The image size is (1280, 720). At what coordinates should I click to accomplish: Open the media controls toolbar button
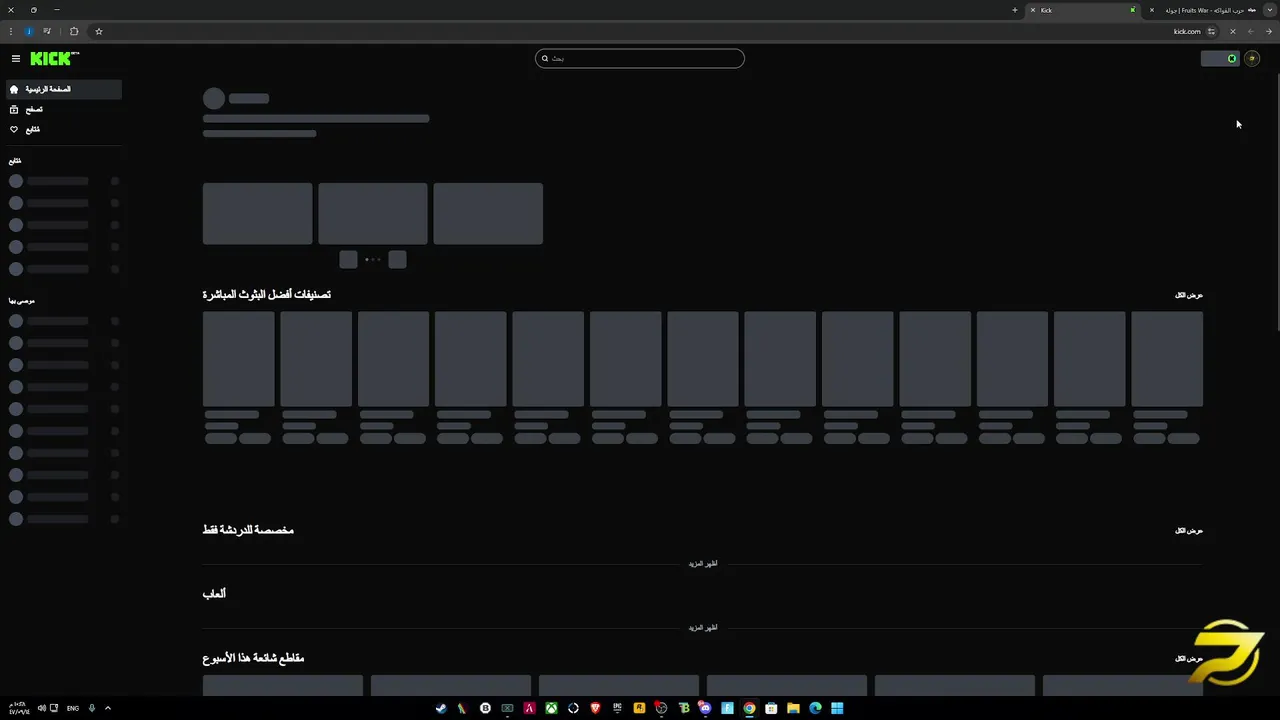[x=47, y=31]
